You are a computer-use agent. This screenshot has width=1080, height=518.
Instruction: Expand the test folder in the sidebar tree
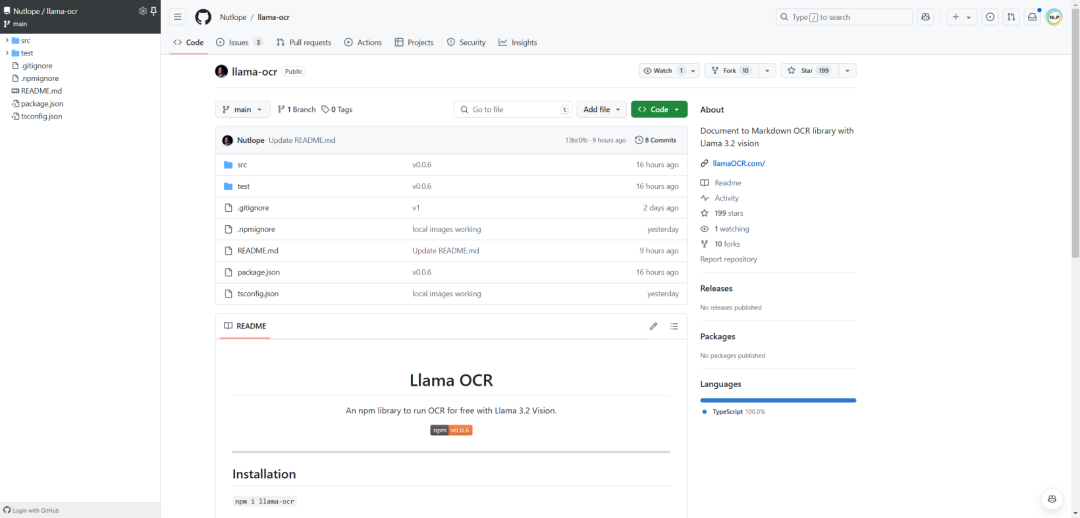7,53
